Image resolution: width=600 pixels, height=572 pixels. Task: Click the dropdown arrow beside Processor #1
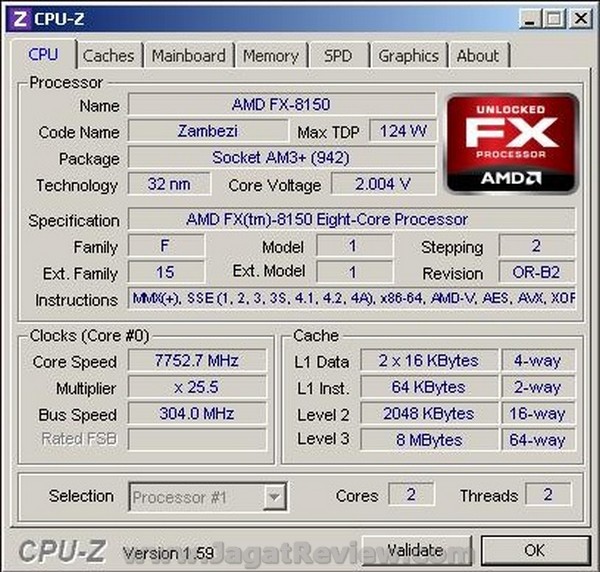tap(274, 497)
